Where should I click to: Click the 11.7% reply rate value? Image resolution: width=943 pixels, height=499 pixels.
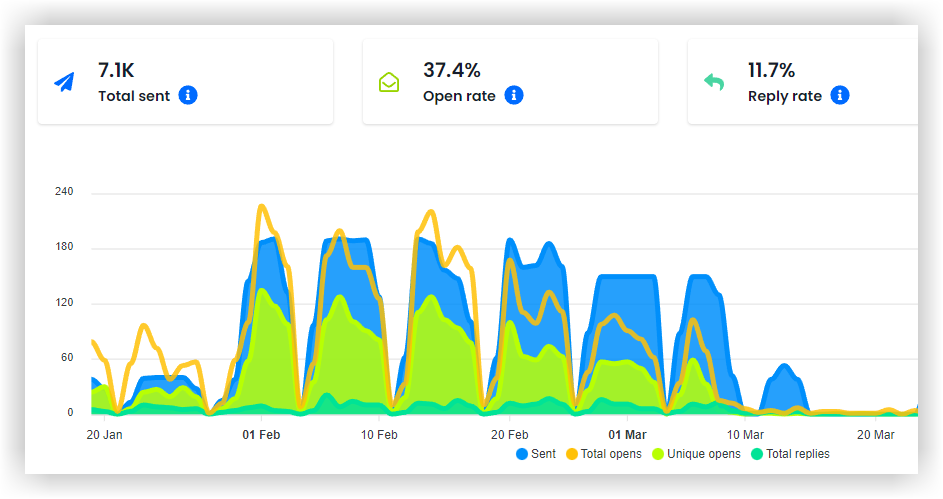point(772,70)
